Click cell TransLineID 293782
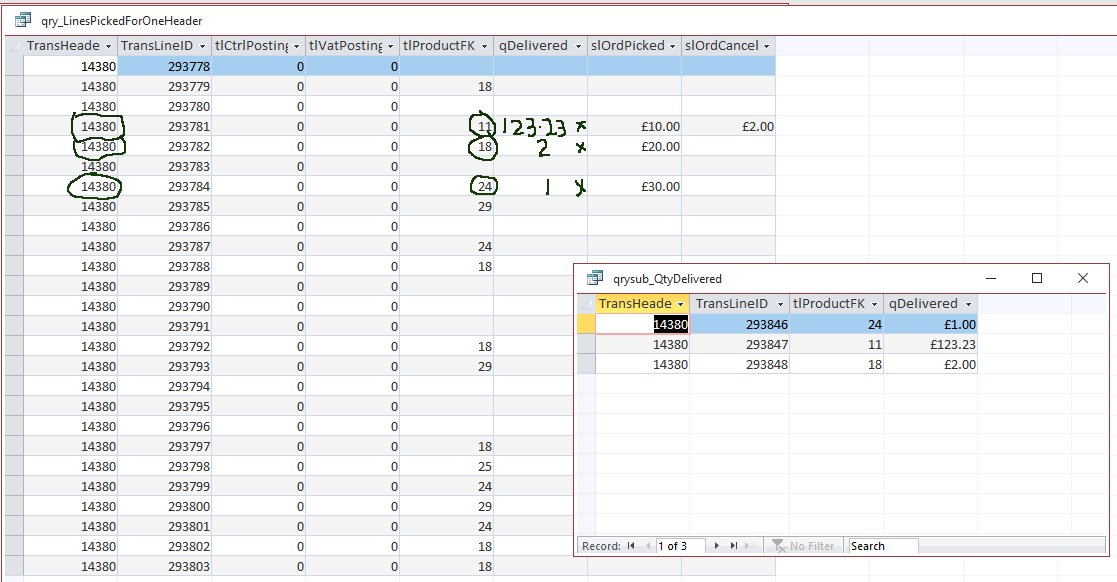1117x582 pixels. 165,146
